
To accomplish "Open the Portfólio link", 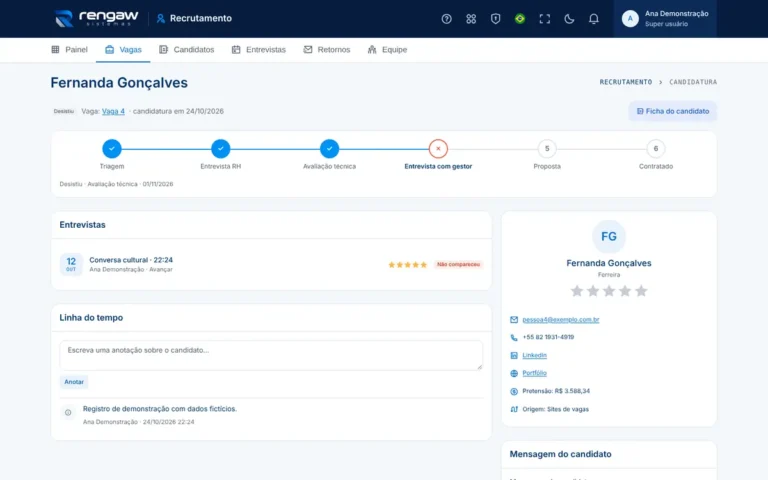I will pyautogui.click(x=534, y=373).
